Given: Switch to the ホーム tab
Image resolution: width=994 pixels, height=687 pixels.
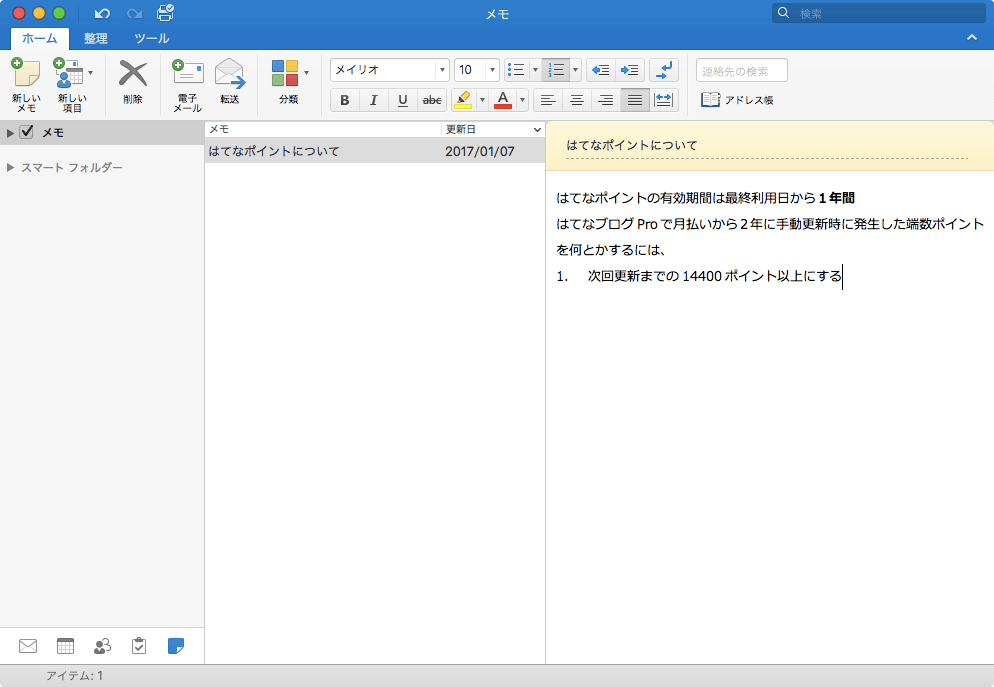Looking at the screenshot, I should pos(40,39).
